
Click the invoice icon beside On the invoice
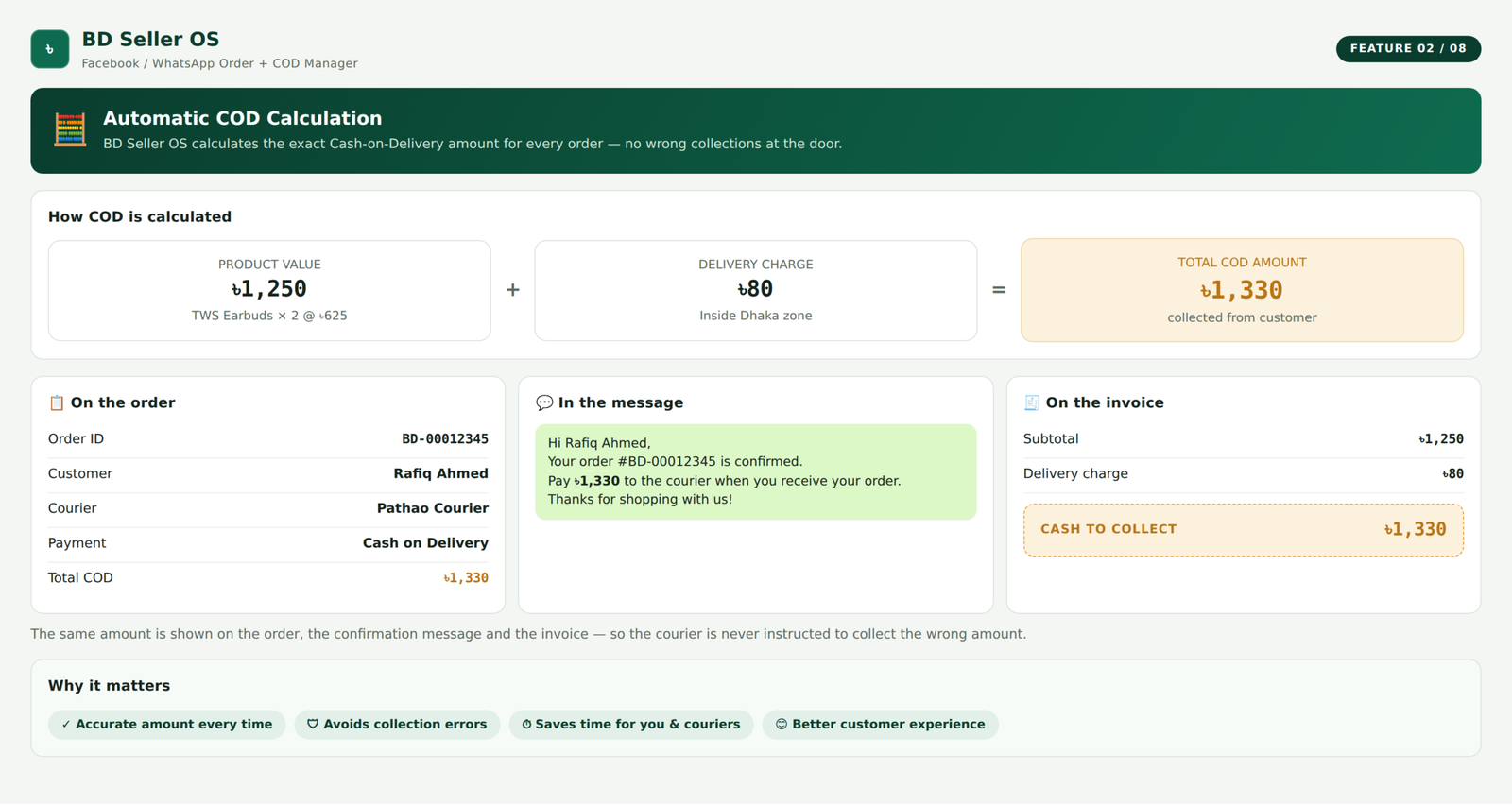1032,402
